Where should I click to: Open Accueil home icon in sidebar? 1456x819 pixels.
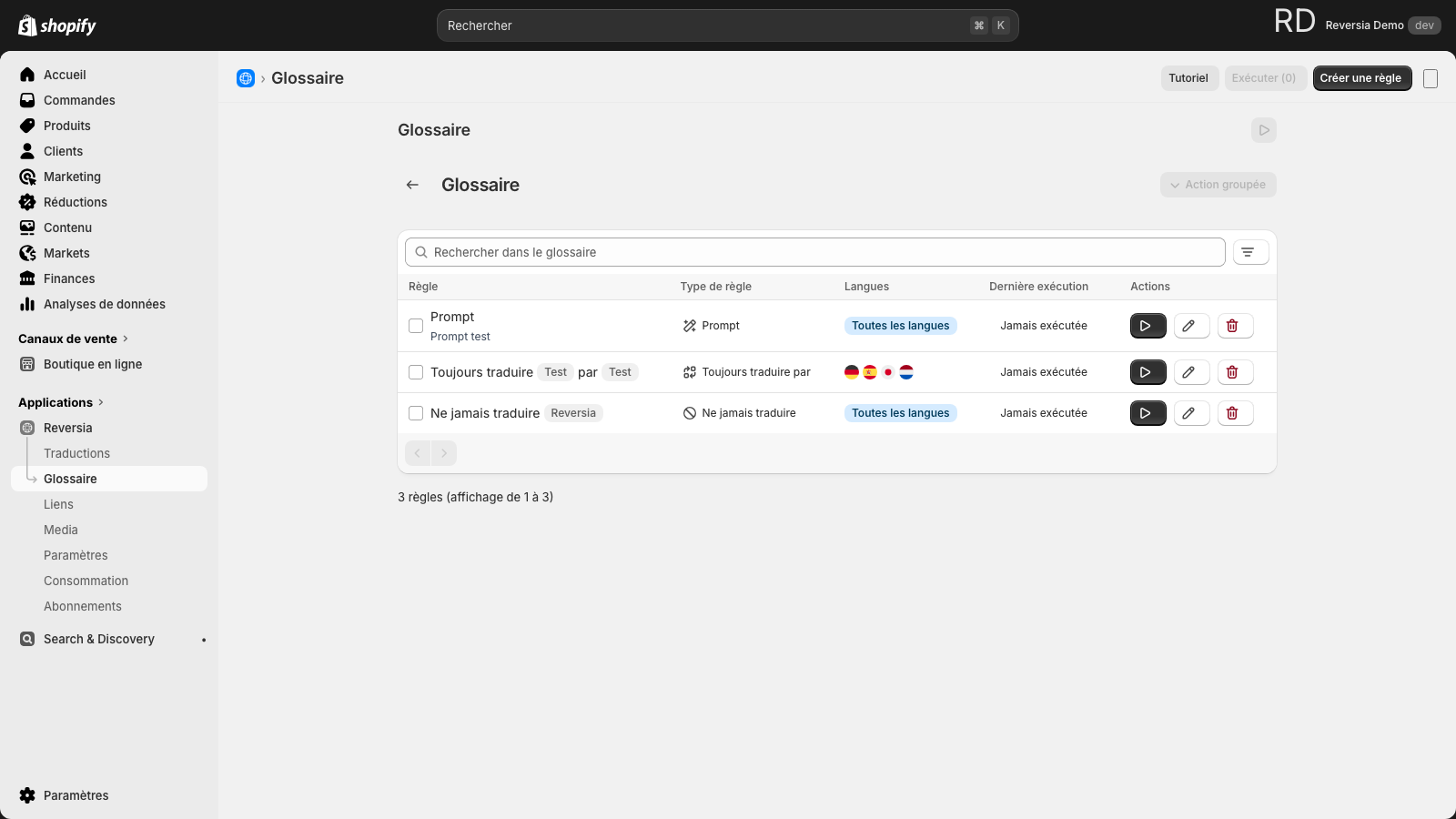tap(27, 75)
